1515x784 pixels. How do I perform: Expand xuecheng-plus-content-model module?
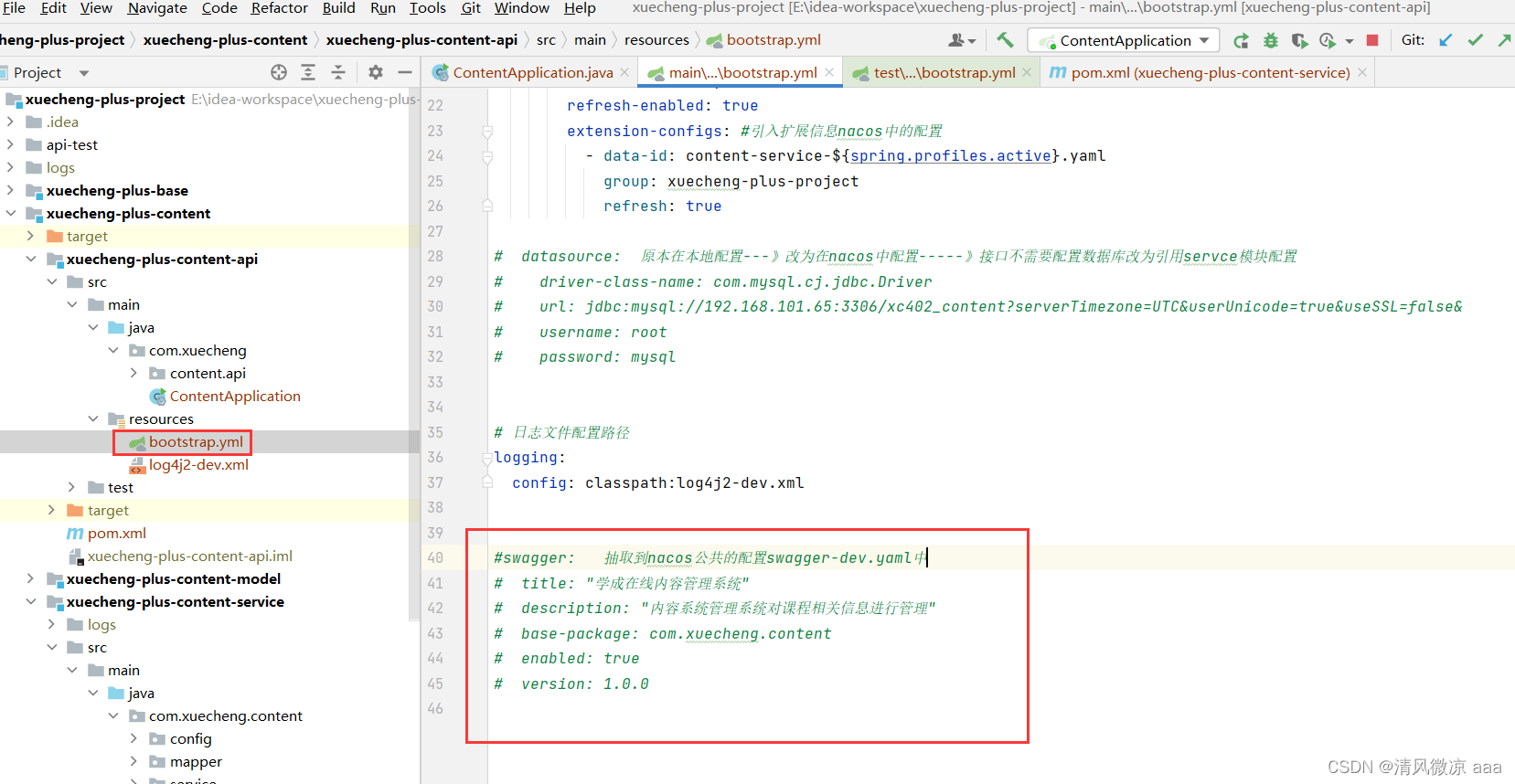(x=31, y=578)
